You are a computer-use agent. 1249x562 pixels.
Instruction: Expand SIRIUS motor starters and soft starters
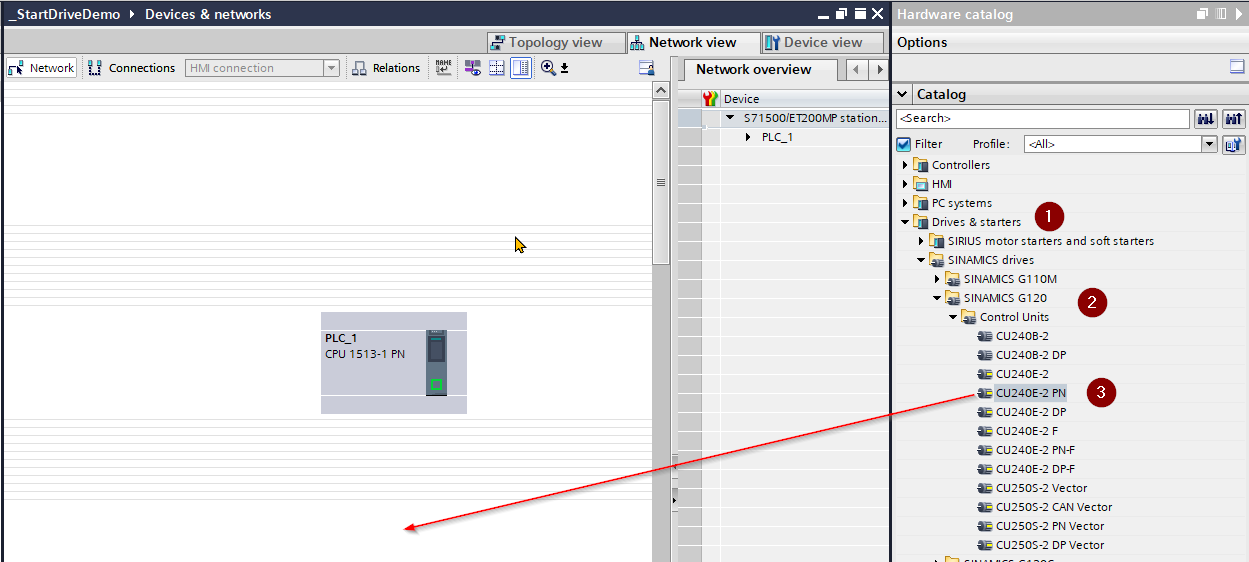click(x=921, y=241)
